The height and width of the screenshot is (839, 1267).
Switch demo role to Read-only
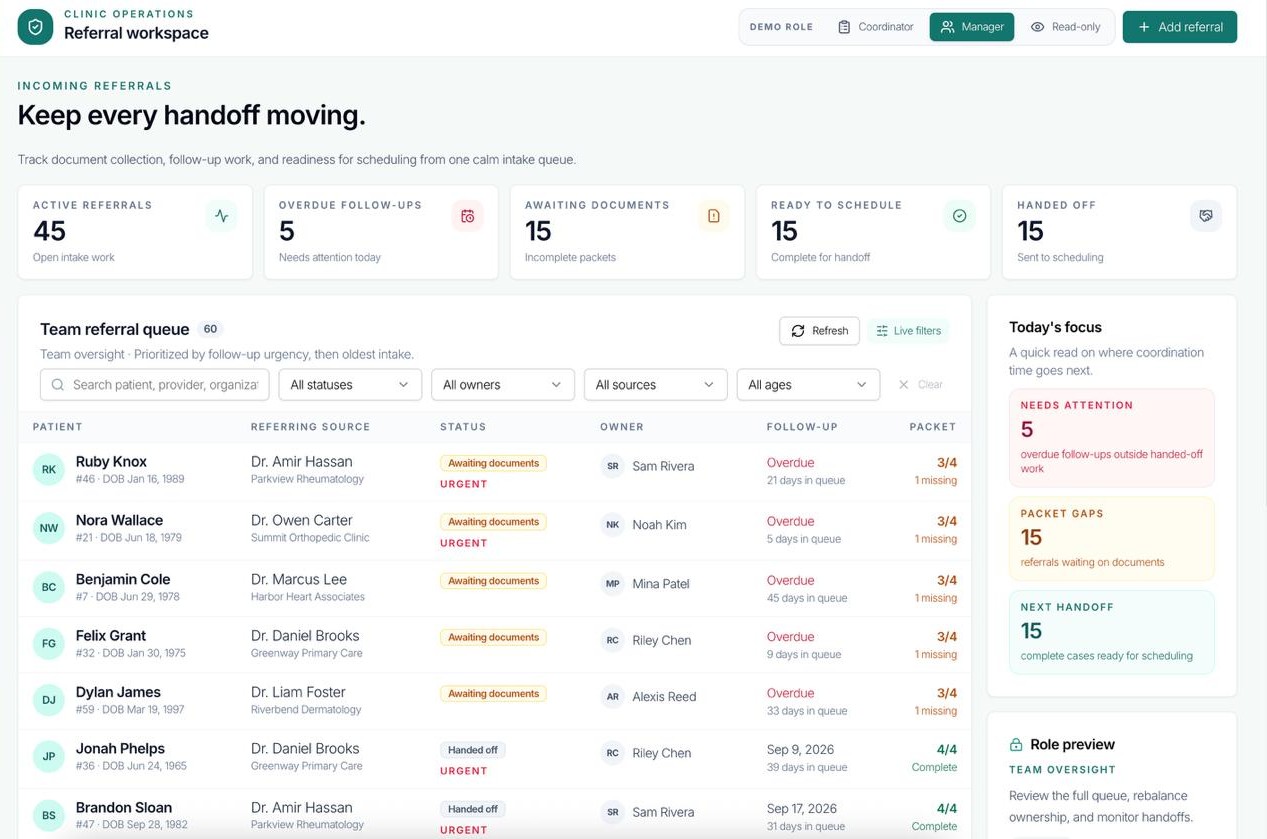pos(1065,27)
